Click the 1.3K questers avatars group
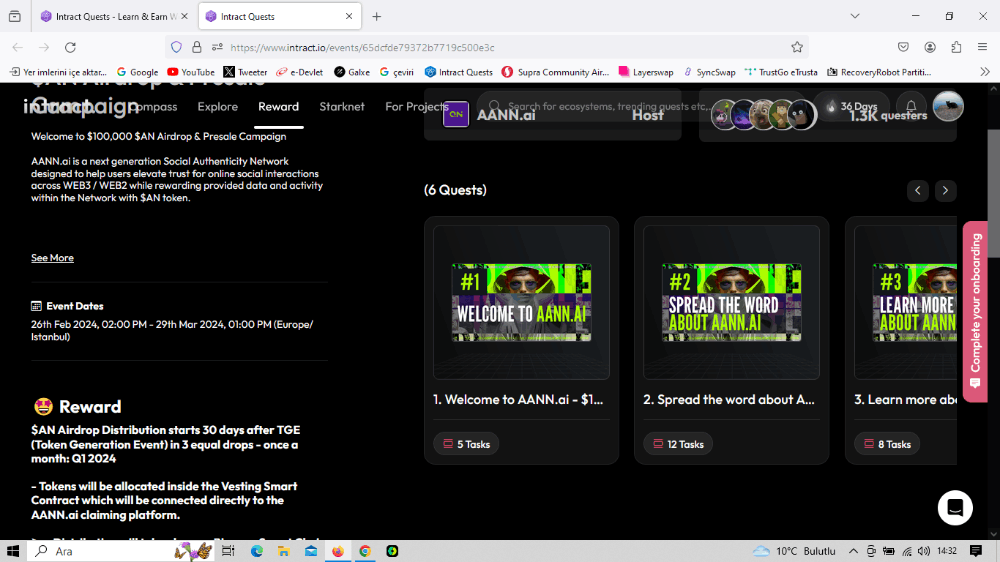Image resolution: width=1000 pixels, height=562 pixels. coord(763,115)
